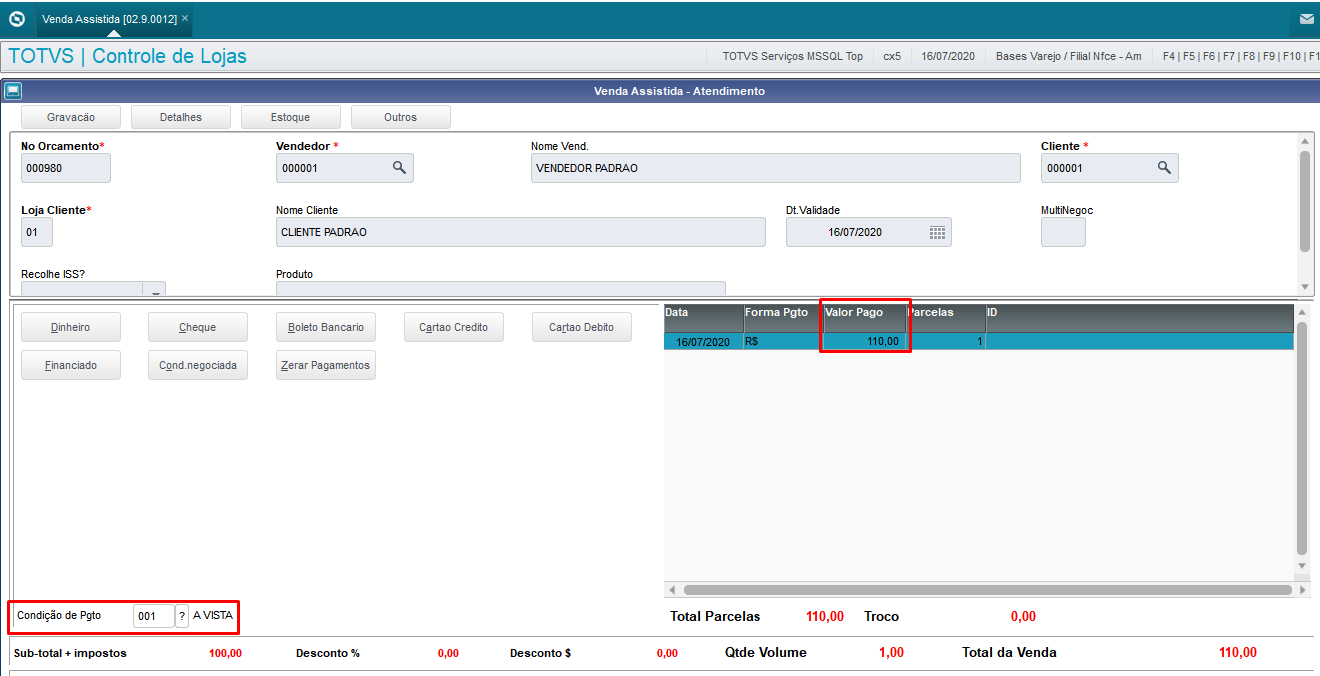Click the No Orcamento field 000980

(x=66, y=168)
